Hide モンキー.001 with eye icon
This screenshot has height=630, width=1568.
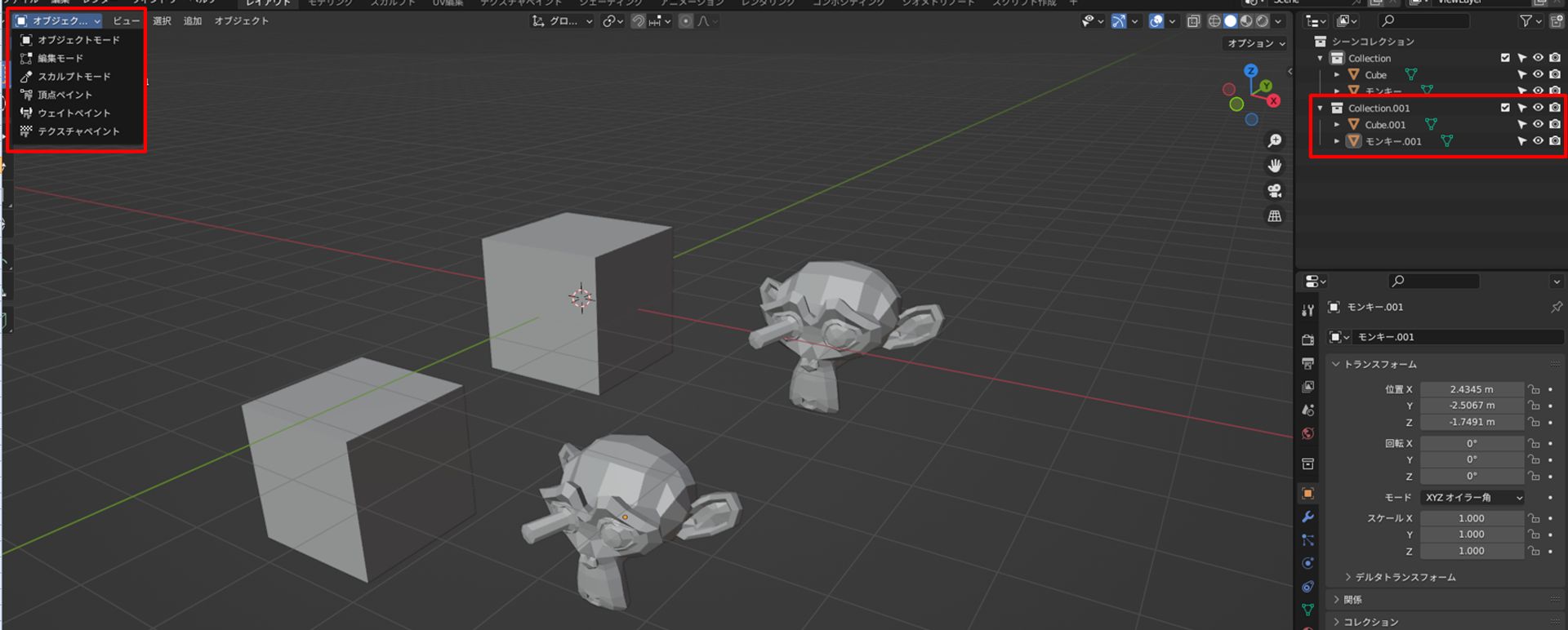pyautogui.click(x=1539, y=141)
